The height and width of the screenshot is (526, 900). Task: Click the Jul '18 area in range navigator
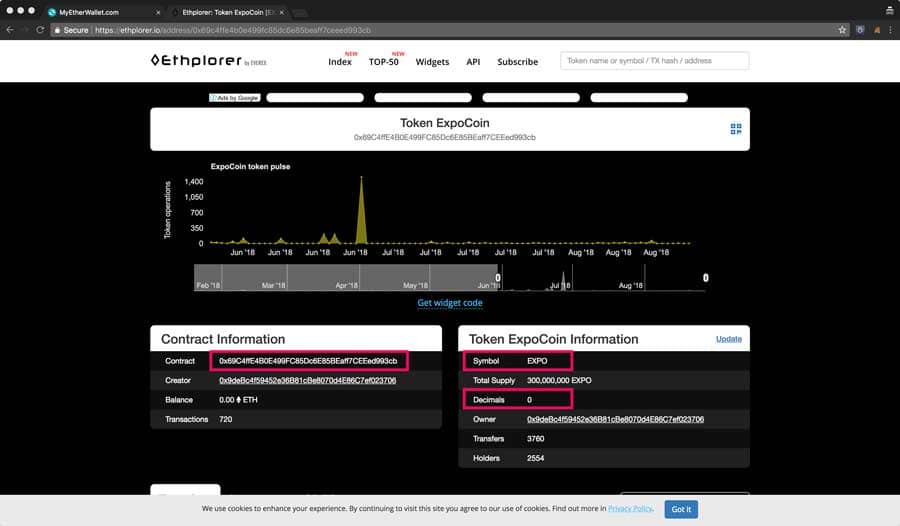[x=560, y=285]
